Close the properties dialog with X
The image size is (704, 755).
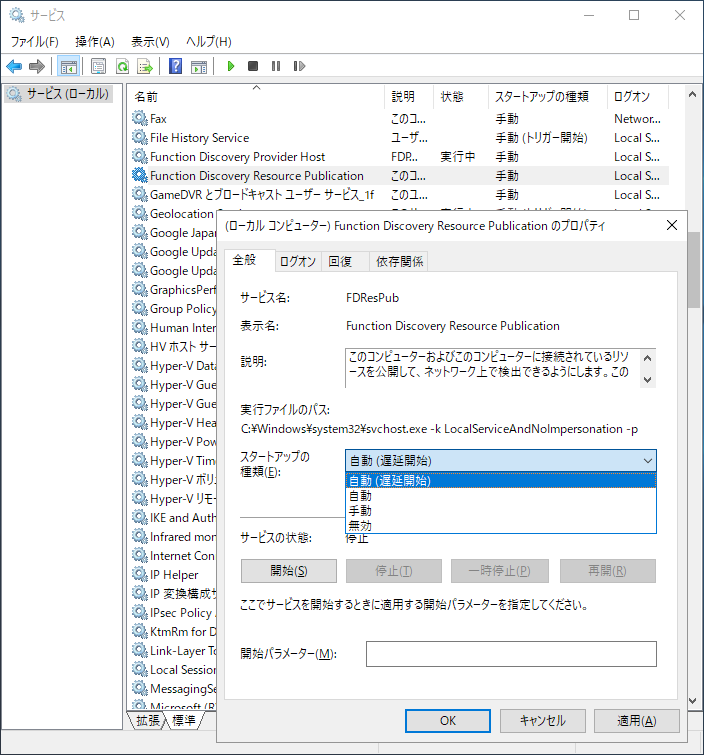(672, 225)
